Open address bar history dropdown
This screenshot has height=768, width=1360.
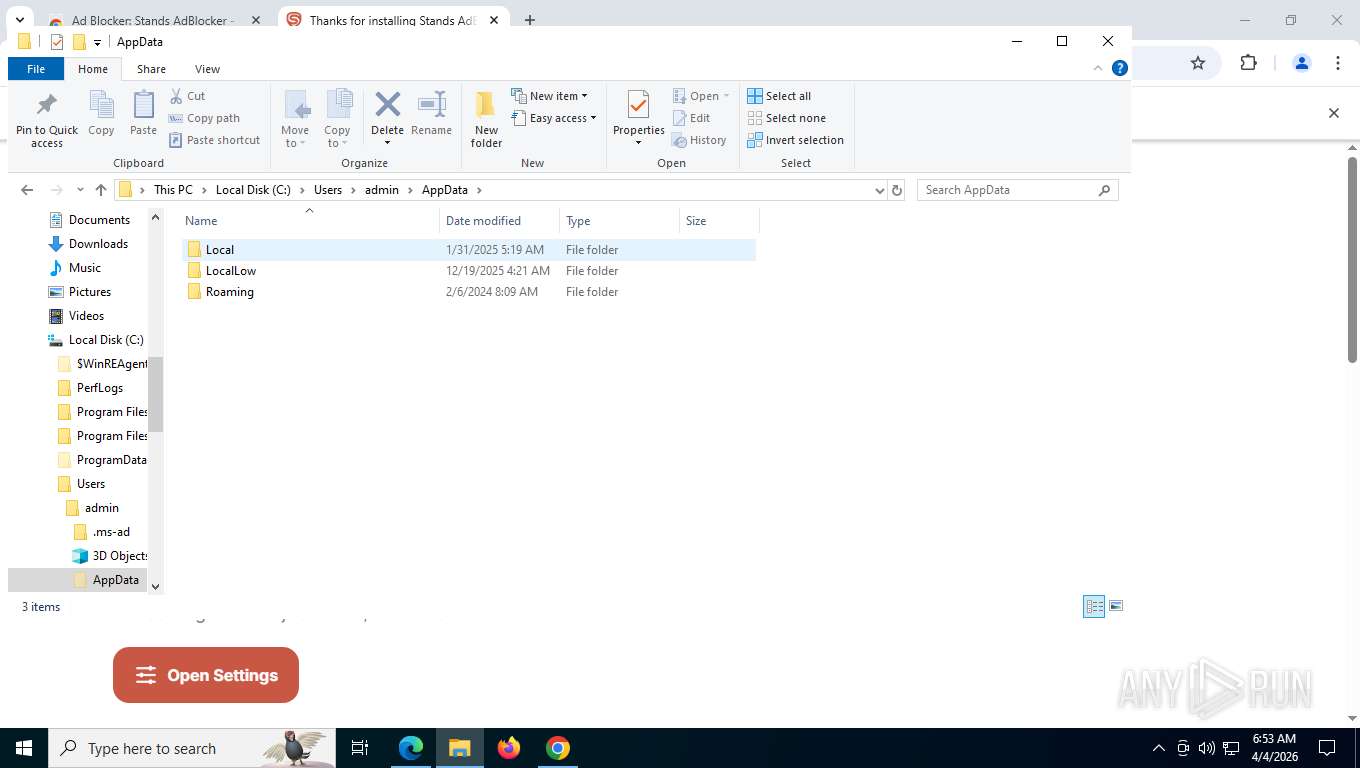(879, 190)
